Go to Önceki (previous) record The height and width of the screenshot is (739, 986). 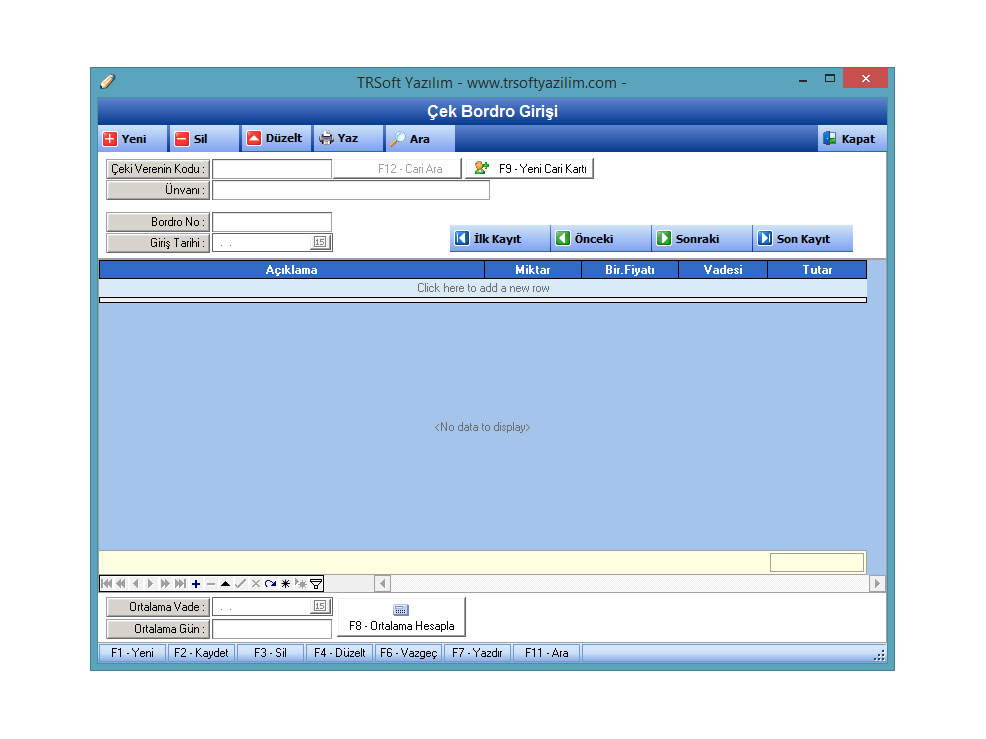click(x=601, y=239)
